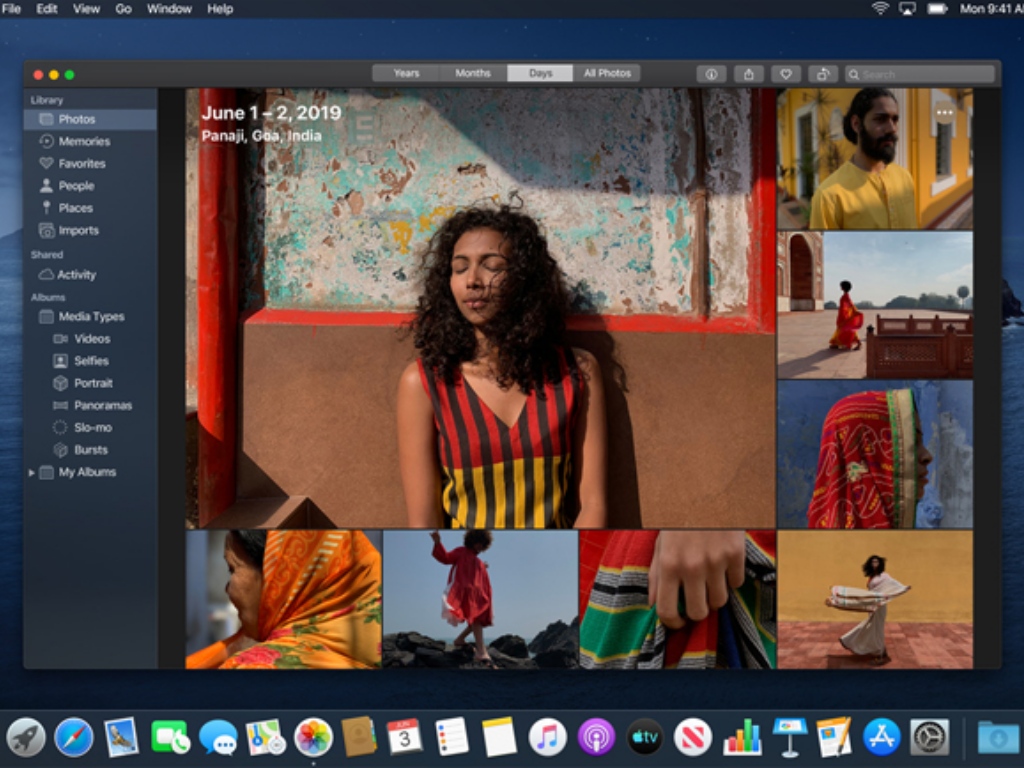Switch to the Months view
The width and height of the screenshot is (1024, 768).
(473, 72)
